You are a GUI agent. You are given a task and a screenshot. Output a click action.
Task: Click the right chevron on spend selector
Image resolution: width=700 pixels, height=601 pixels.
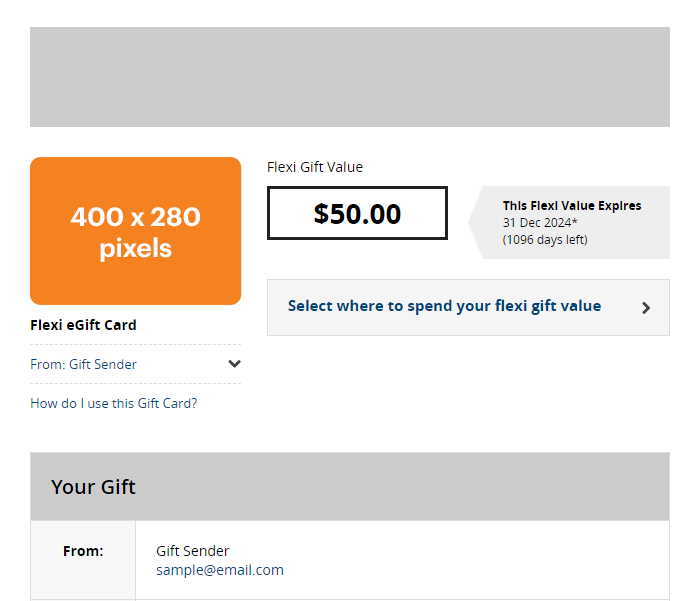click(x=646, y=308)
